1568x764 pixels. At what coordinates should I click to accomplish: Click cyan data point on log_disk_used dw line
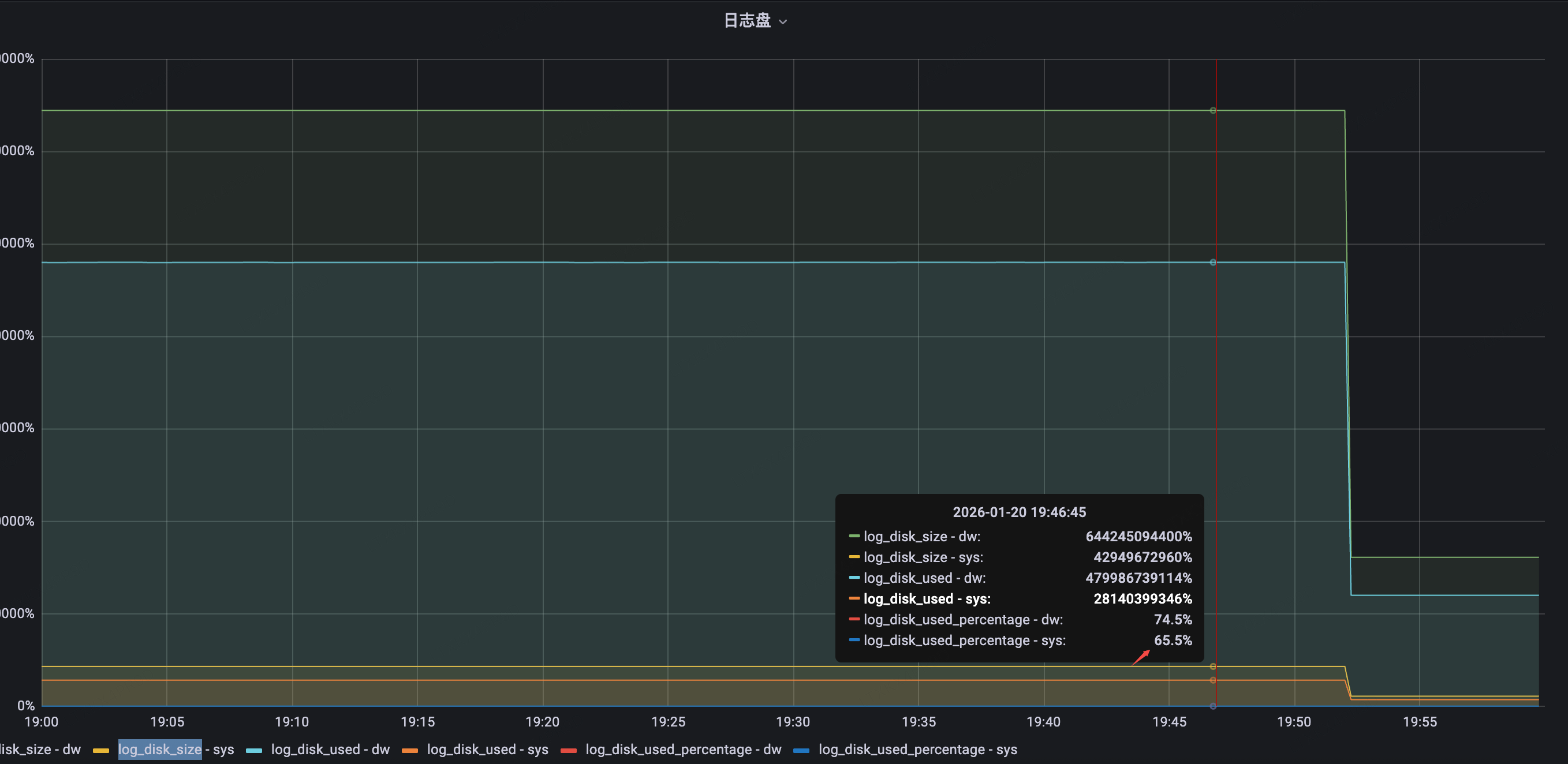[x=1213, y=262]
